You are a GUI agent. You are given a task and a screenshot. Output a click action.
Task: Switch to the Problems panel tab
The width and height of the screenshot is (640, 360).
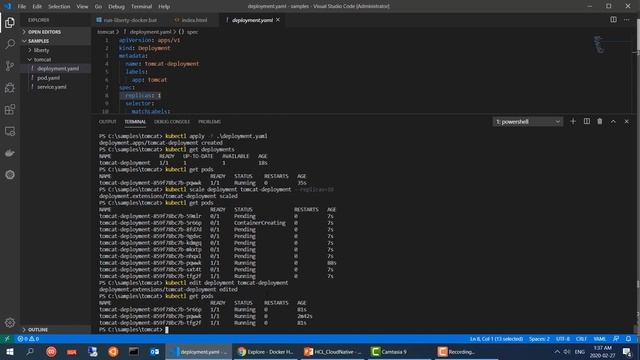click(209, 122)
